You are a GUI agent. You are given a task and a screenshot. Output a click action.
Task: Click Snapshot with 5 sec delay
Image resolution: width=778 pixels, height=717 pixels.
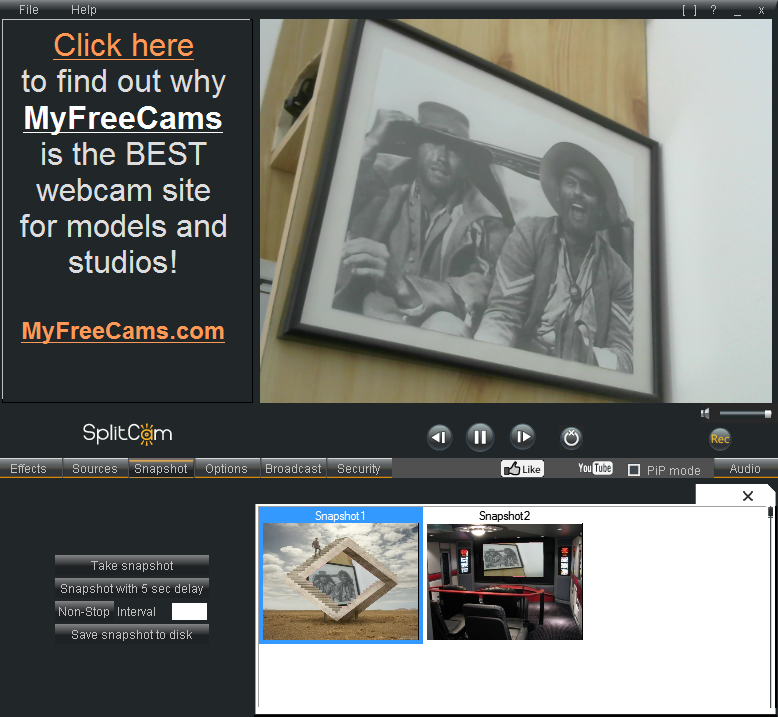pyautogui.click(x=132, y=588)
